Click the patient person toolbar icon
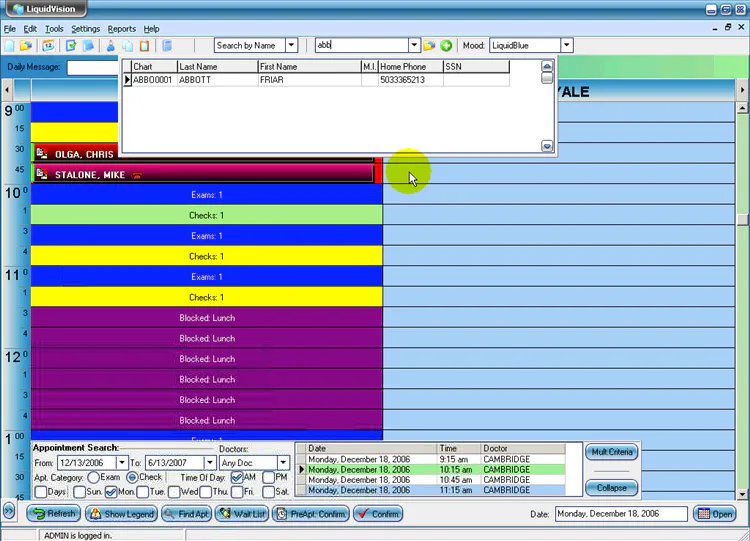The image size is (750, 541). click(x=110, y=46)
